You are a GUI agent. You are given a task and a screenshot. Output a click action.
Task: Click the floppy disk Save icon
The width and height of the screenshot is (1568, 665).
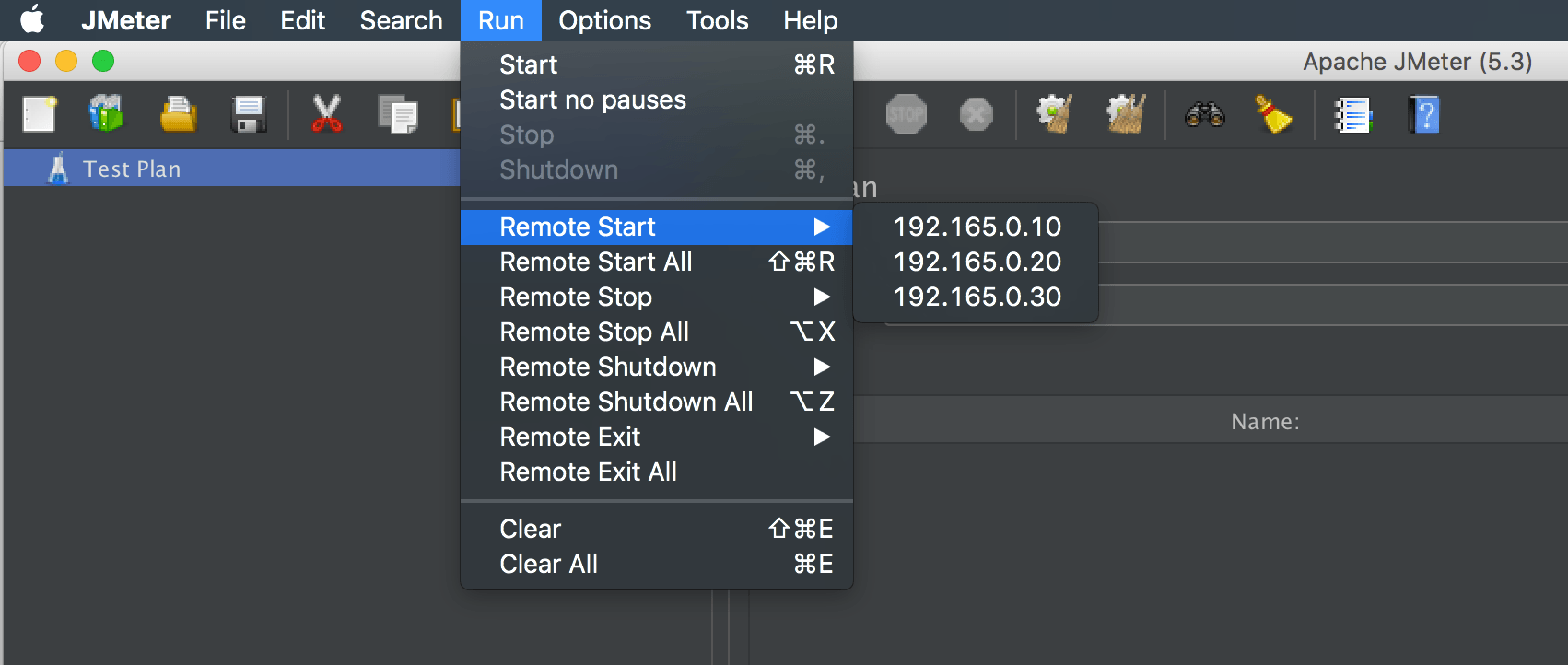tap(249, 115)
